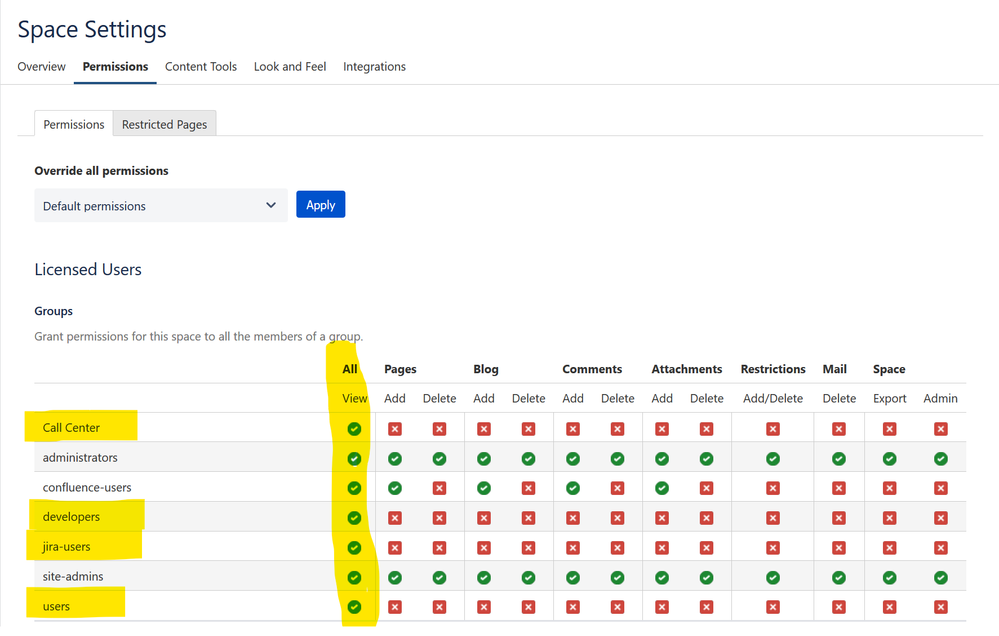Switch to the Integrations tab
This screenshot has height=636, width=999.
point(374,66)
